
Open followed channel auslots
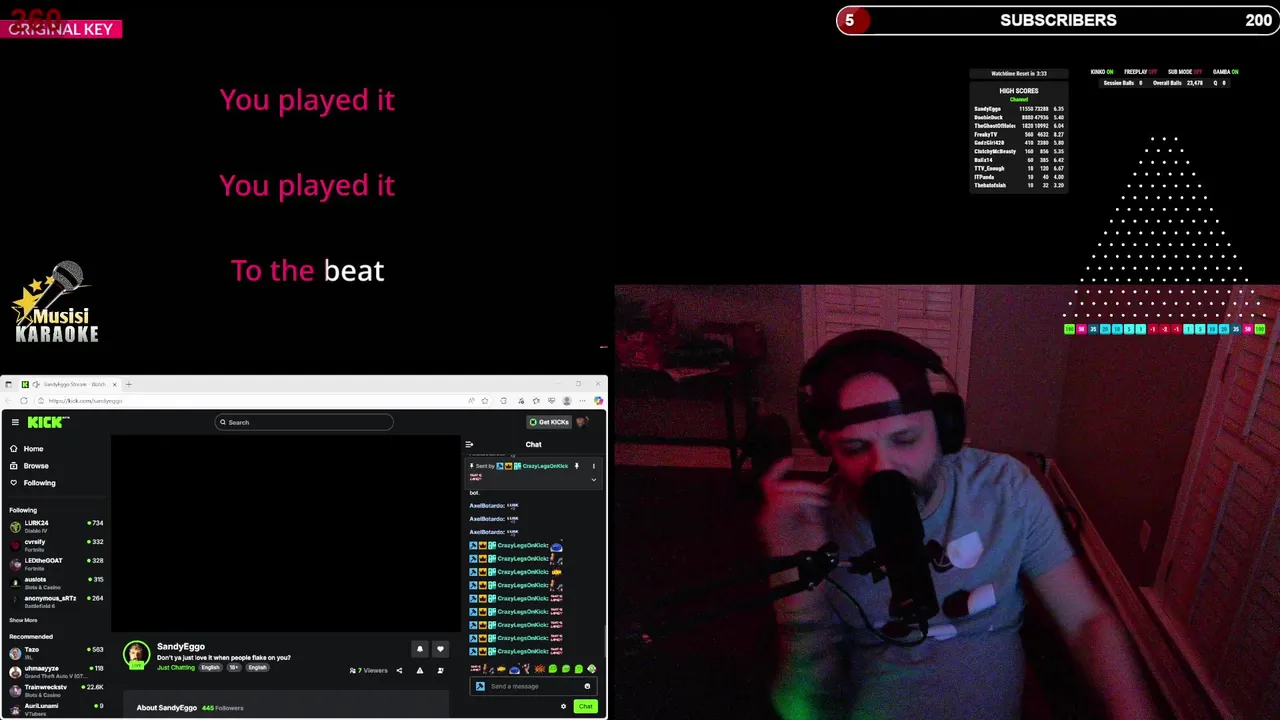(x=56, y=582)
